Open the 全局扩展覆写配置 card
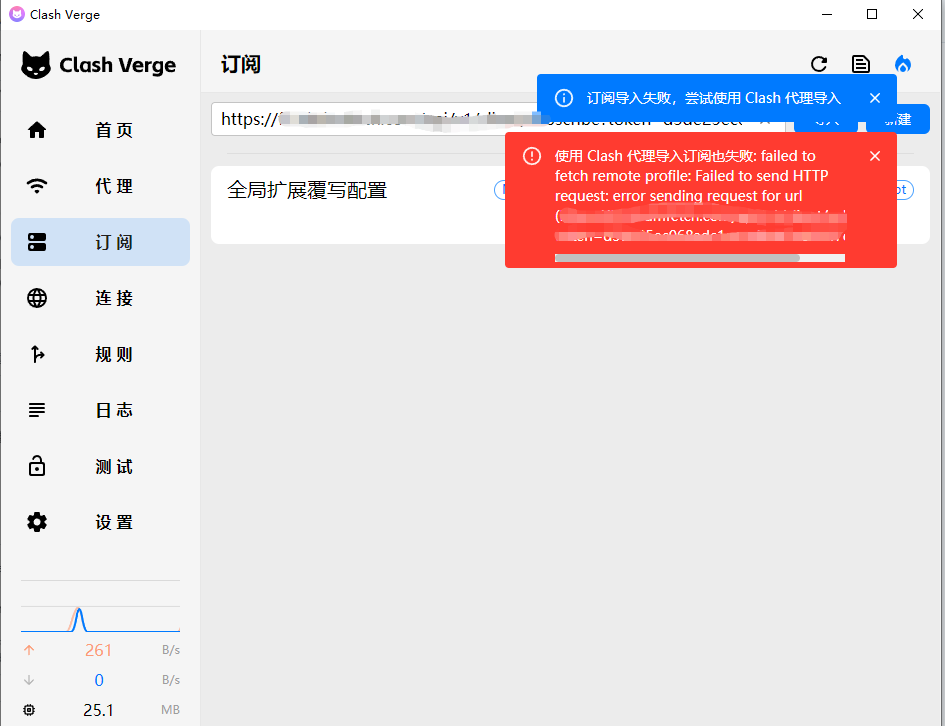Image resolution: width=945 pixels, height=726 pixels. 570,205
